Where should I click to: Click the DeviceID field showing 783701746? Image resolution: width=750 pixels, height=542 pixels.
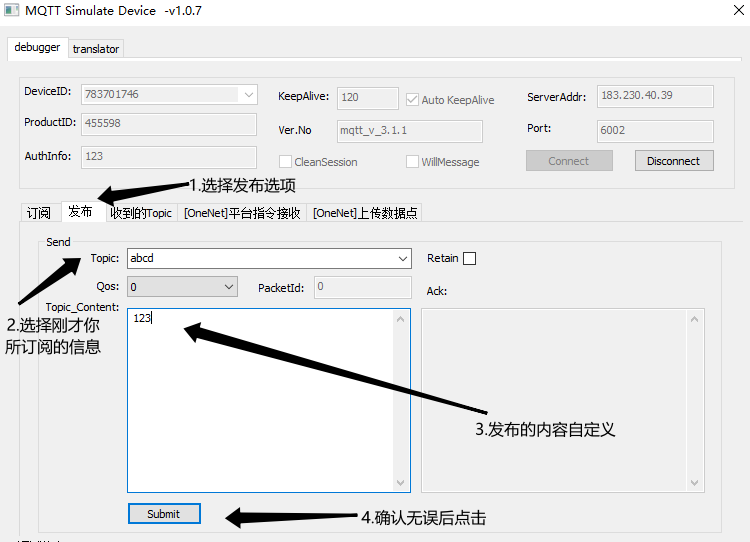(x=169, y=94)
